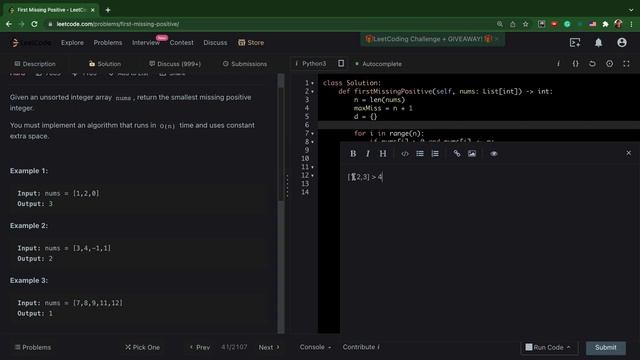Screen dimensions: 640x360
Task: Insert link in notes editor
Action: (x=457, y=153)
